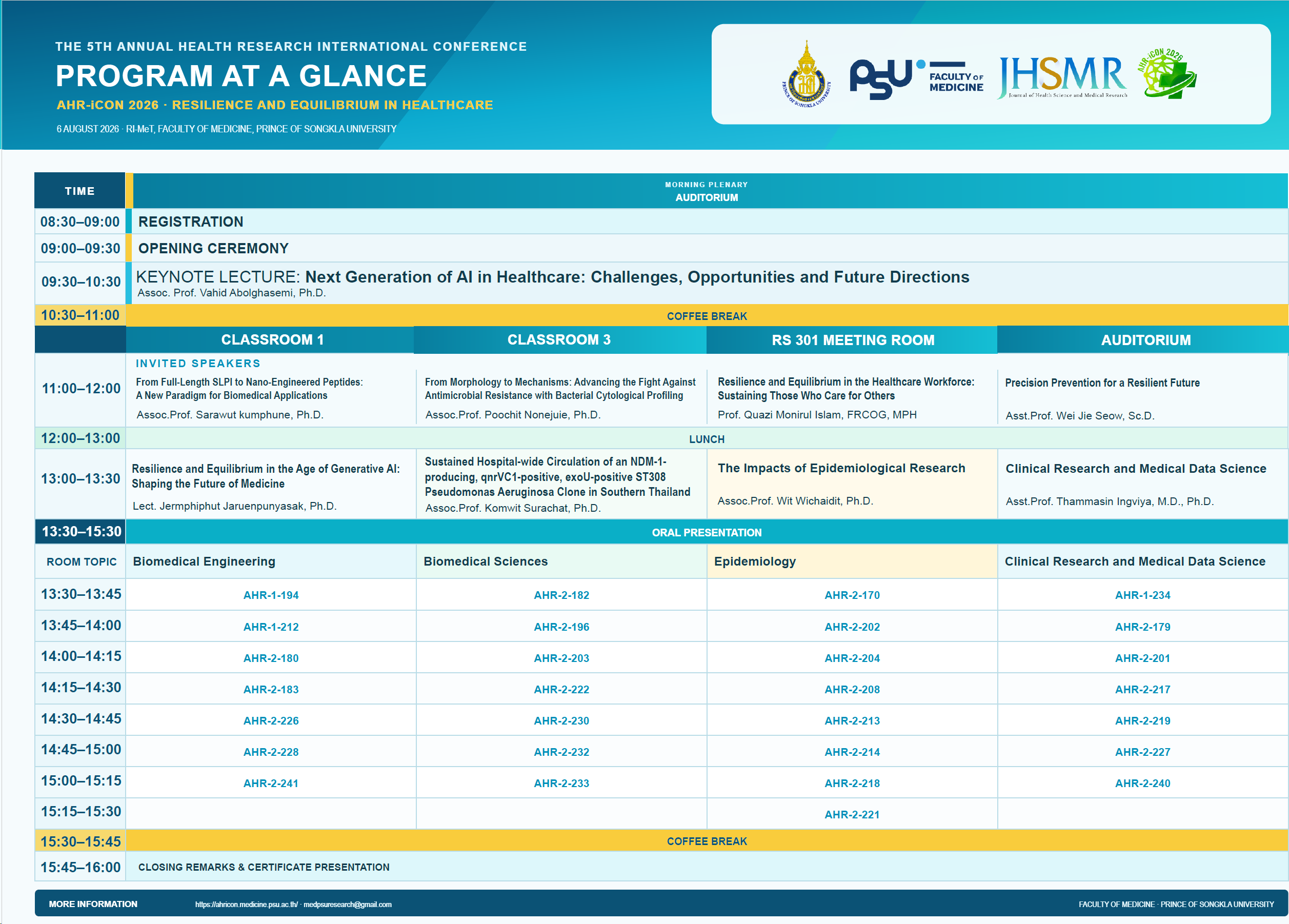Click the Keynote Lecture title on AI in Healthcare
The image size is (1289, 924).
pyautogui.click(x=552, y=277)
